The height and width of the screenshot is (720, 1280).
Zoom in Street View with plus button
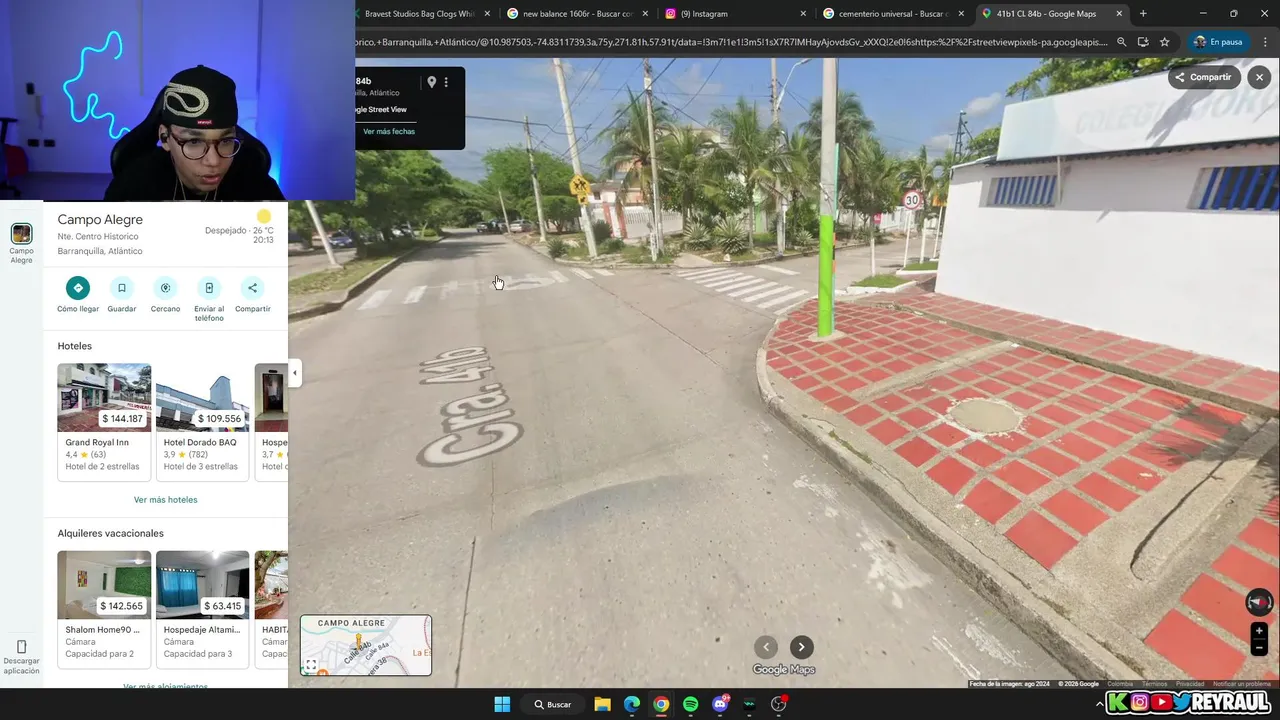tap(1259, 631)
